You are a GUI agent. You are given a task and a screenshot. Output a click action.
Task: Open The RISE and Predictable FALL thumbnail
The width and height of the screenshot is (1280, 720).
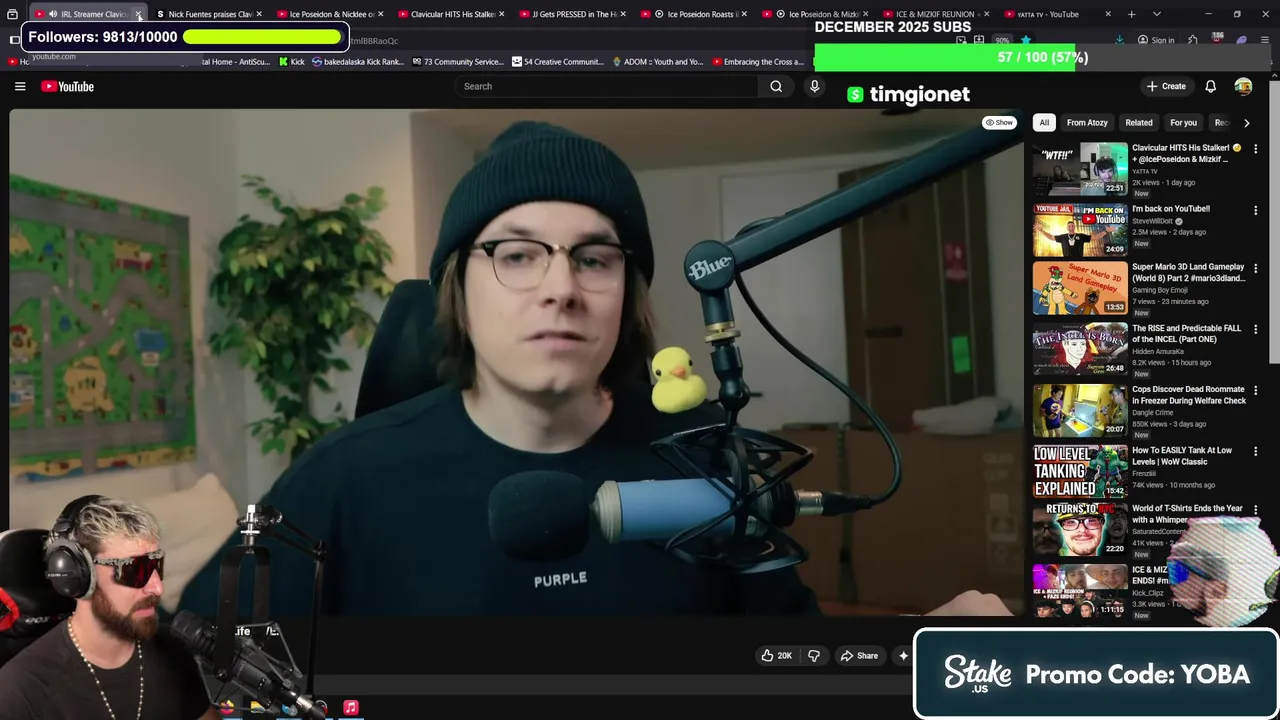[1080, 349]
